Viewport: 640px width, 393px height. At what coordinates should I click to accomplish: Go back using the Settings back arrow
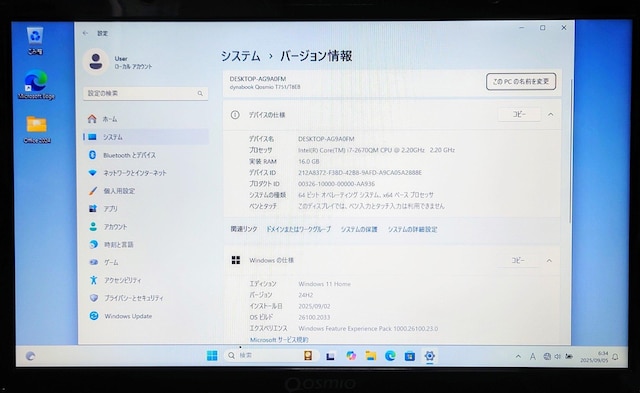85,33
